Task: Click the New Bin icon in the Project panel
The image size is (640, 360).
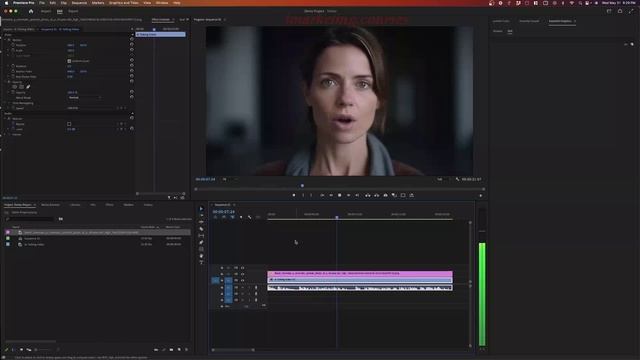Action: (x=171, y=350)
